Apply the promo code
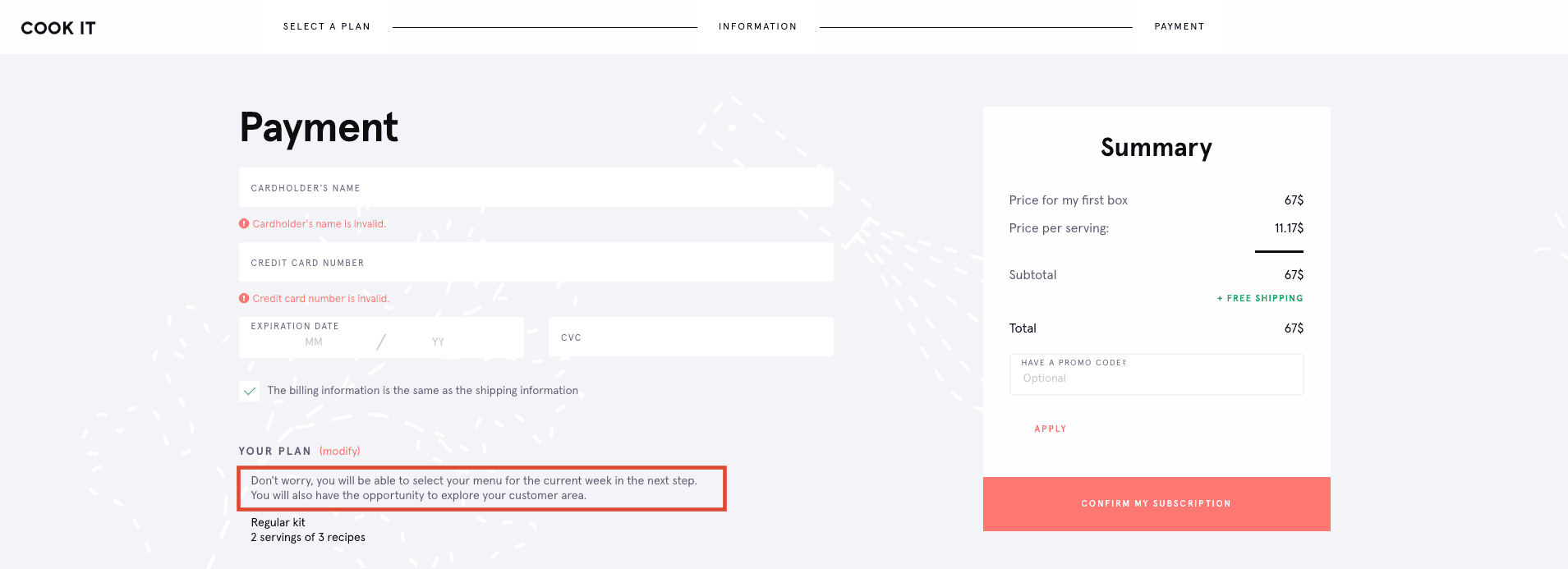The height and width of the screenshot is (569, 1568). pyautogui.click(x=1051, y=429)
